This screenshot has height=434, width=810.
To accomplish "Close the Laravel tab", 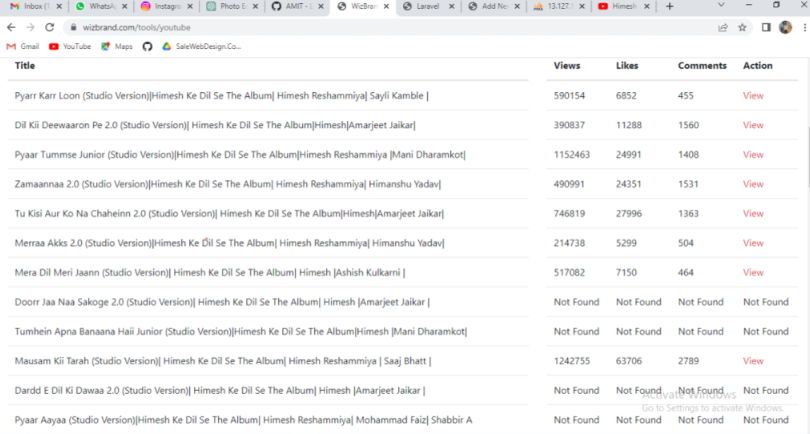I will pyautogui.click(x=452, y=6).
